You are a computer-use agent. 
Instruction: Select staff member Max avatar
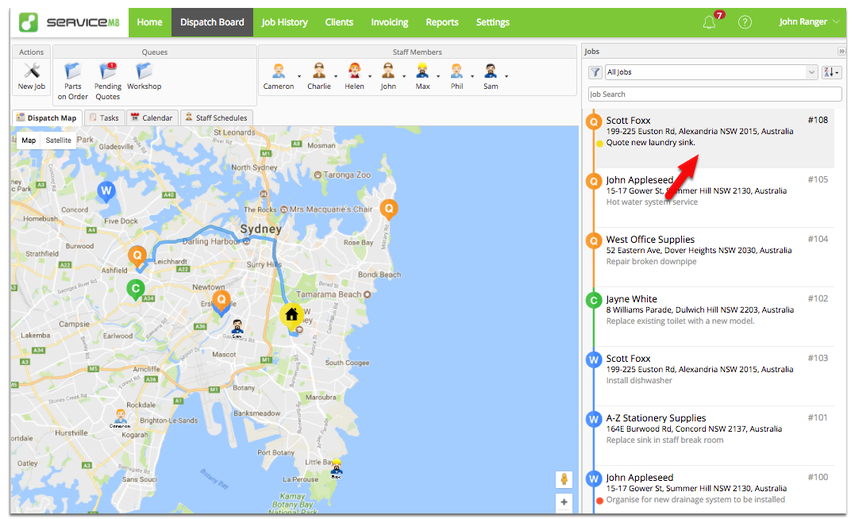423,71
